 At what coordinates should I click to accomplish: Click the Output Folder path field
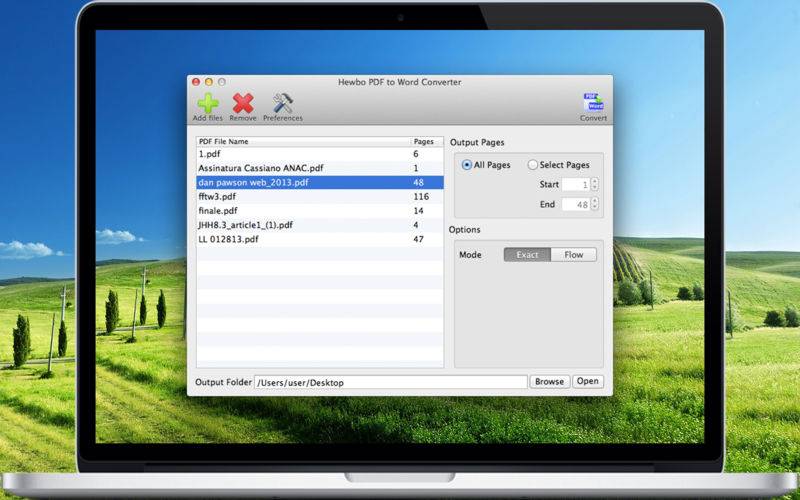390,382
